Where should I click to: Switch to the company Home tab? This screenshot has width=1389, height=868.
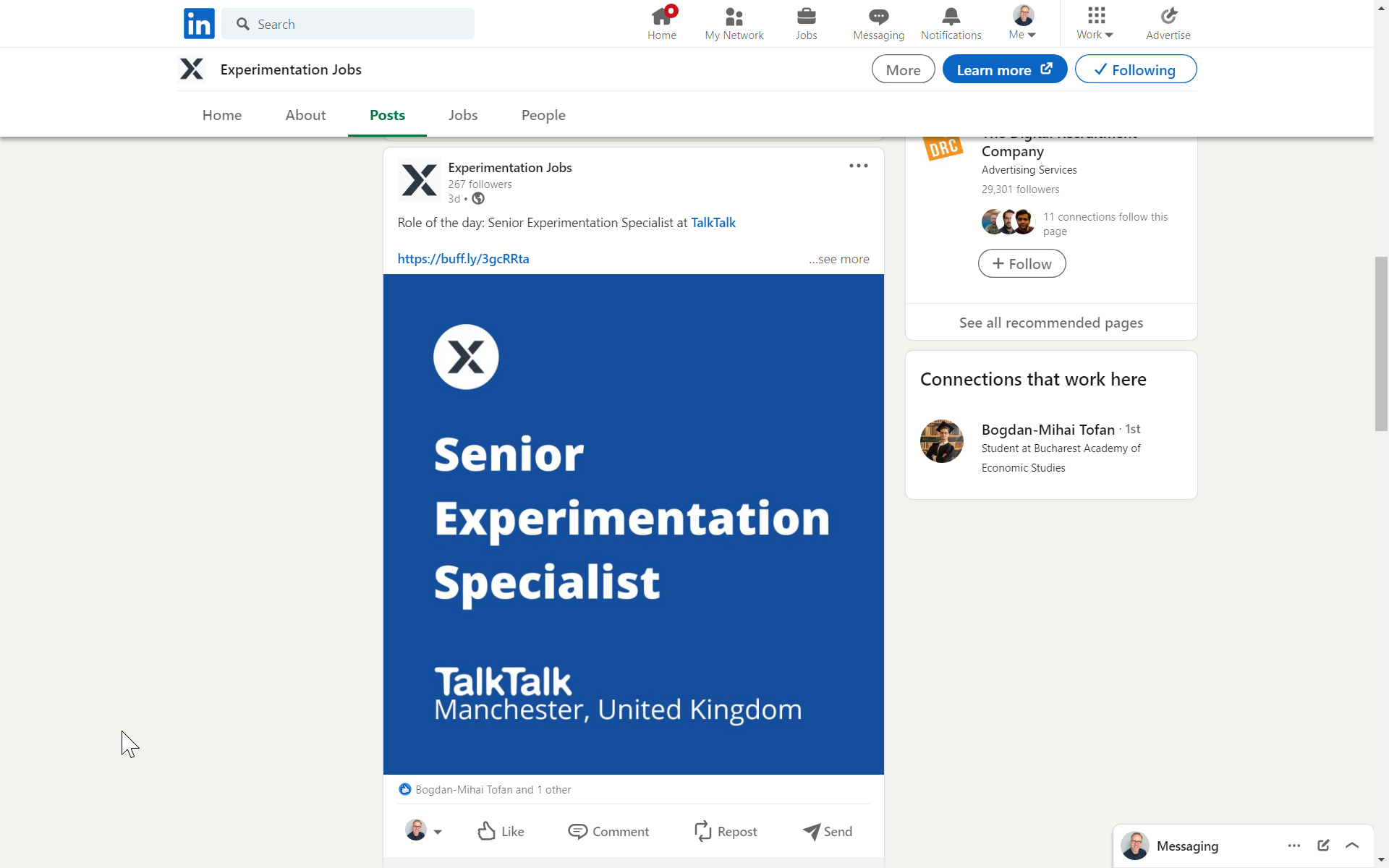tap(222, 115)
